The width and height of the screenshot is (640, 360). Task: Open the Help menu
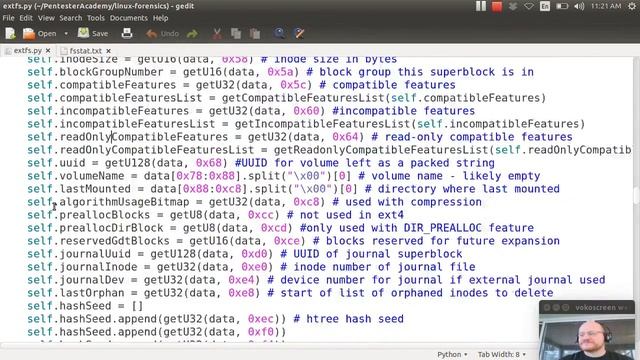click(x=160, y=18)
